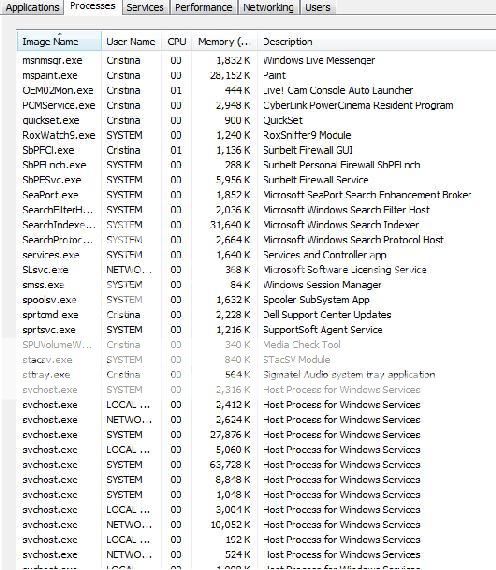
Task: Switch to the Applications tab
Action: click(x=32, y=8)
